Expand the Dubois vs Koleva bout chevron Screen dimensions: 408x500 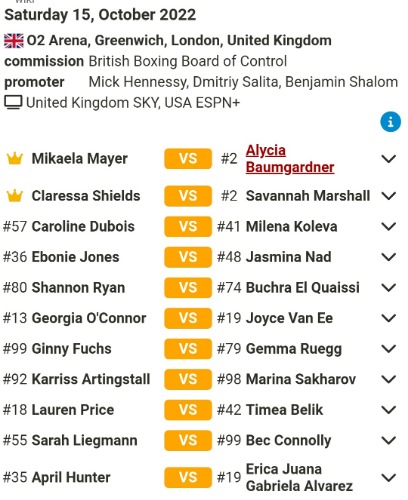point(388,227)
